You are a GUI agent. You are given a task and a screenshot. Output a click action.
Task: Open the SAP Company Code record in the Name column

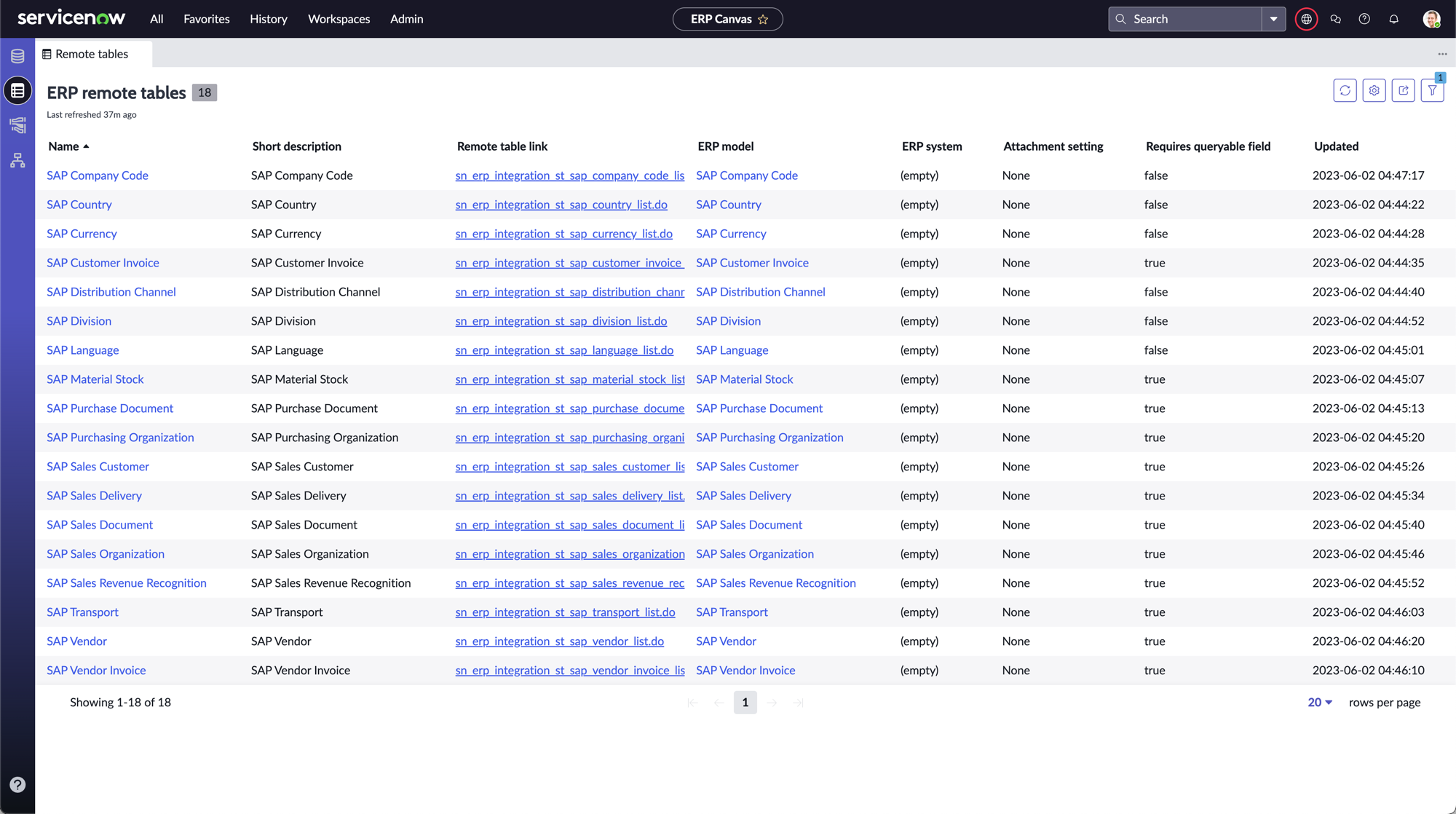tap(98, 175)
